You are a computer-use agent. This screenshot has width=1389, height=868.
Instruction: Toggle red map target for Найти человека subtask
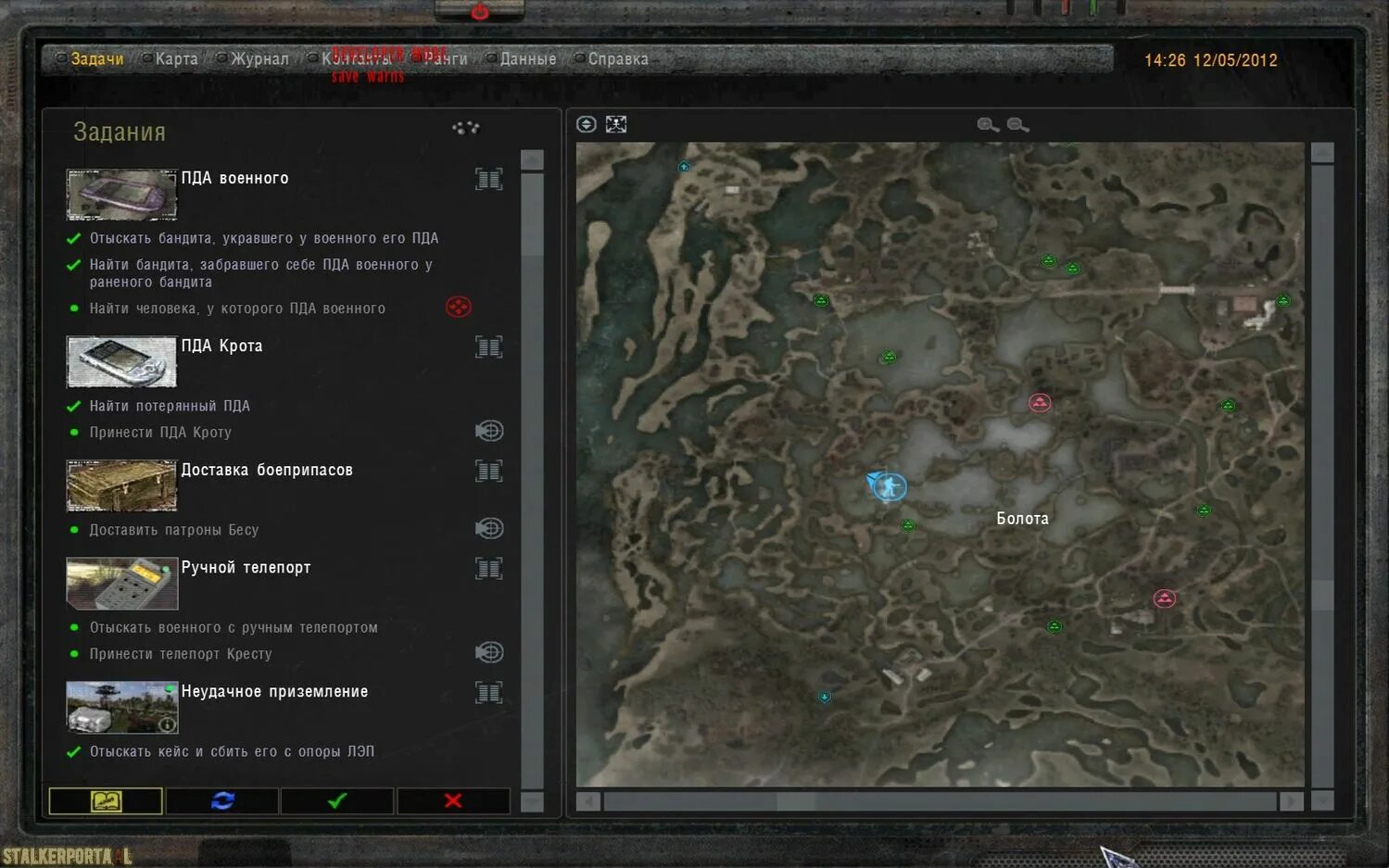pos(459,307)
